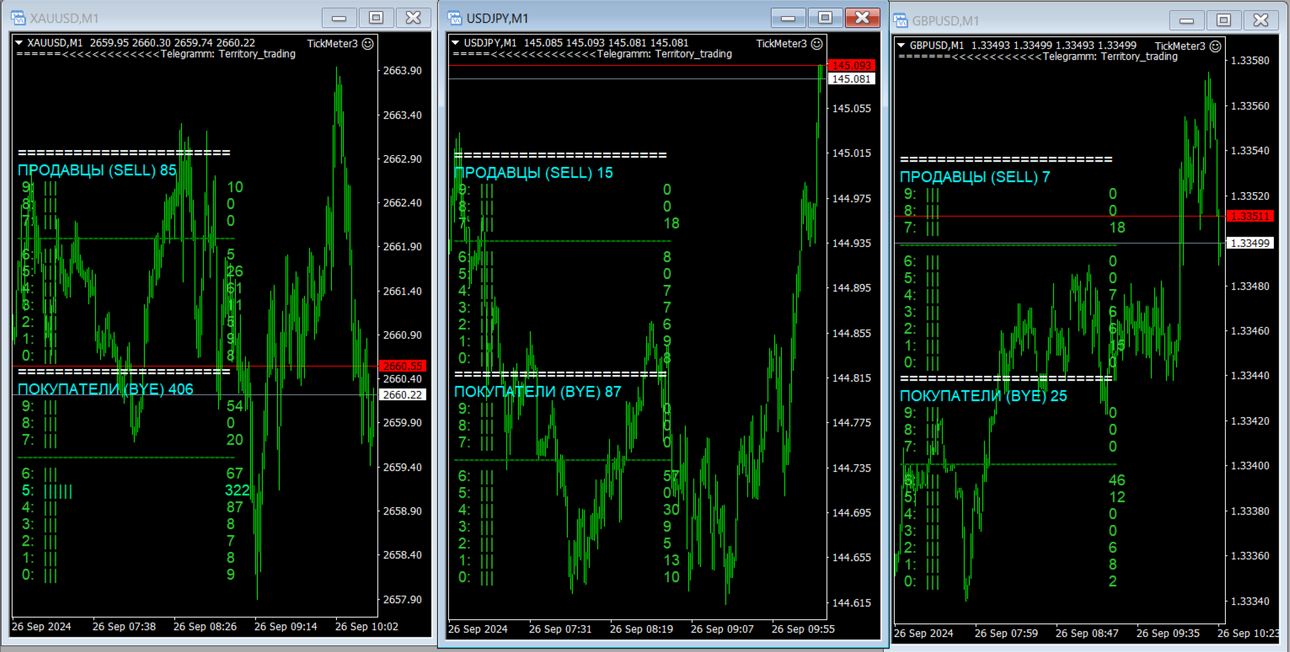This screenshot has width=1290, height=652.
Task: Click 'ПОКУПАТЕЛИ (BYE) 87' in USDJPY chart
Action: pyautogui.click(x=538, y=392)
